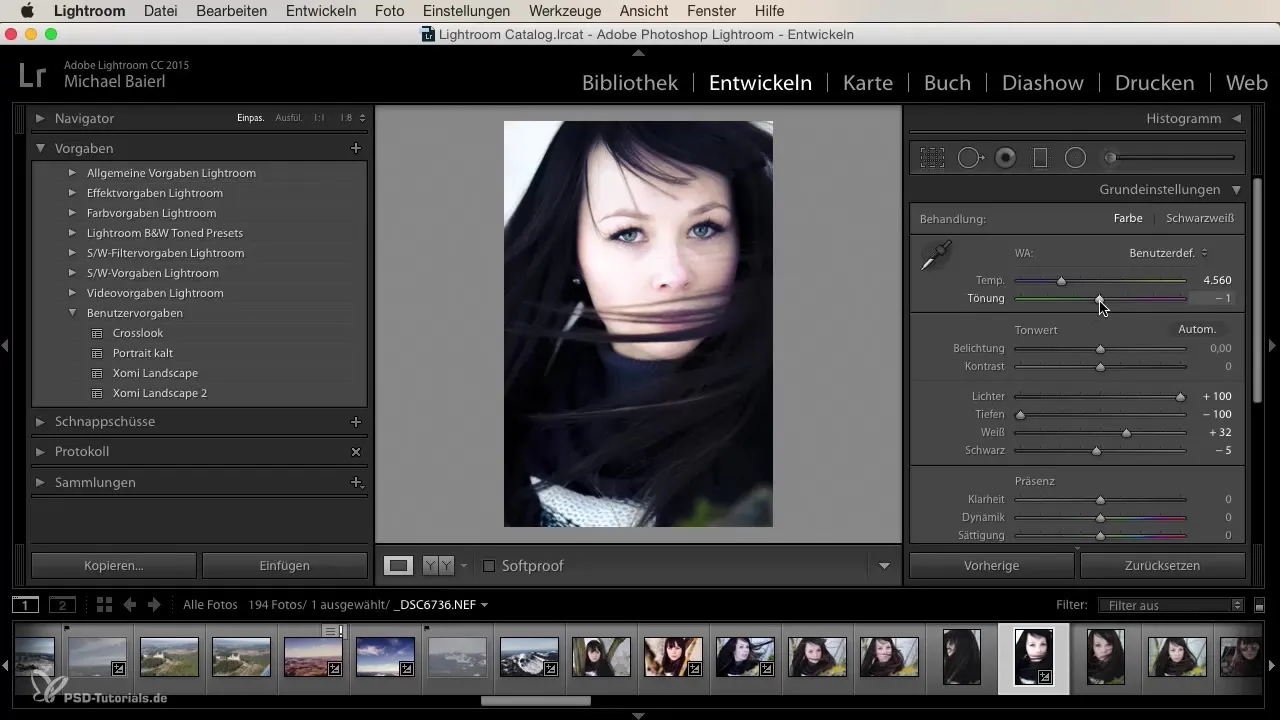Click the Autom. tone button

pyautogui.click(x=1197, y=329)
